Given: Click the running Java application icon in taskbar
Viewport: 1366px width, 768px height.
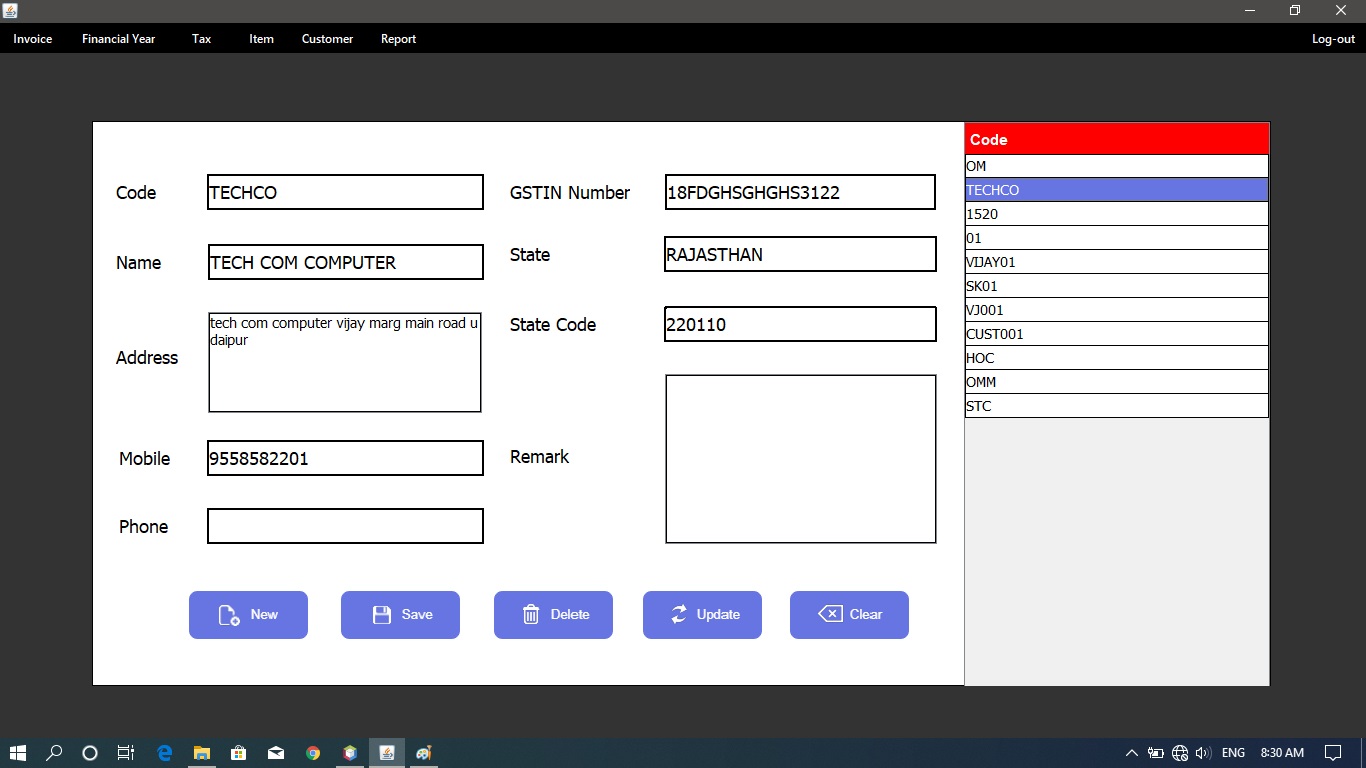Looking at the screenshot, I should [386, 752].
